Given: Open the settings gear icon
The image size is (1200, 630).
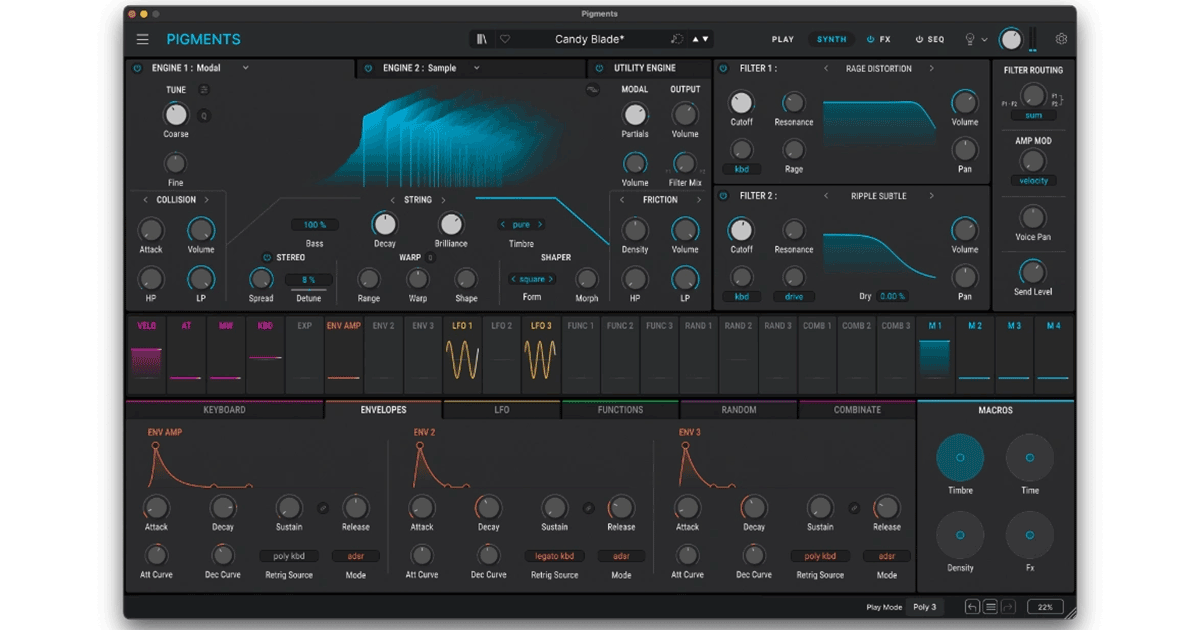Looking at the screenshot, I should [x=1061, y=39].
